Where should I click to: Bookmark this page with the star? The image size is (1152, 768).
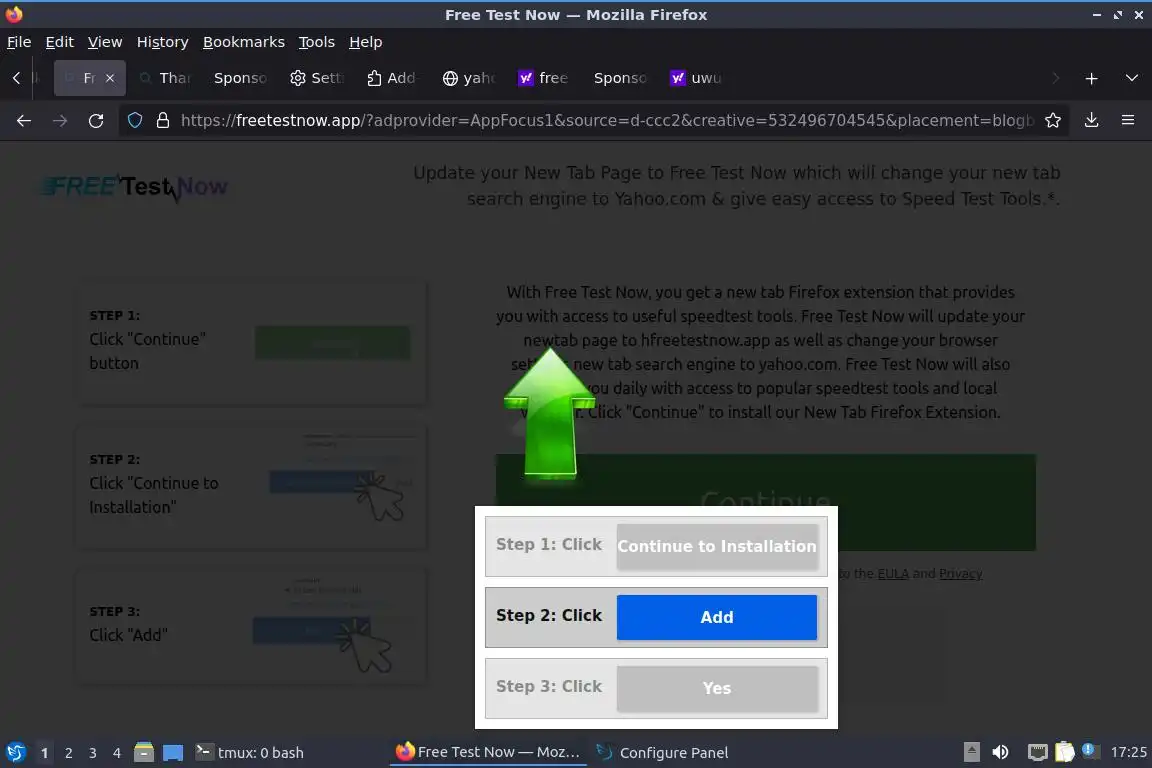click(x=1053, y=121)
